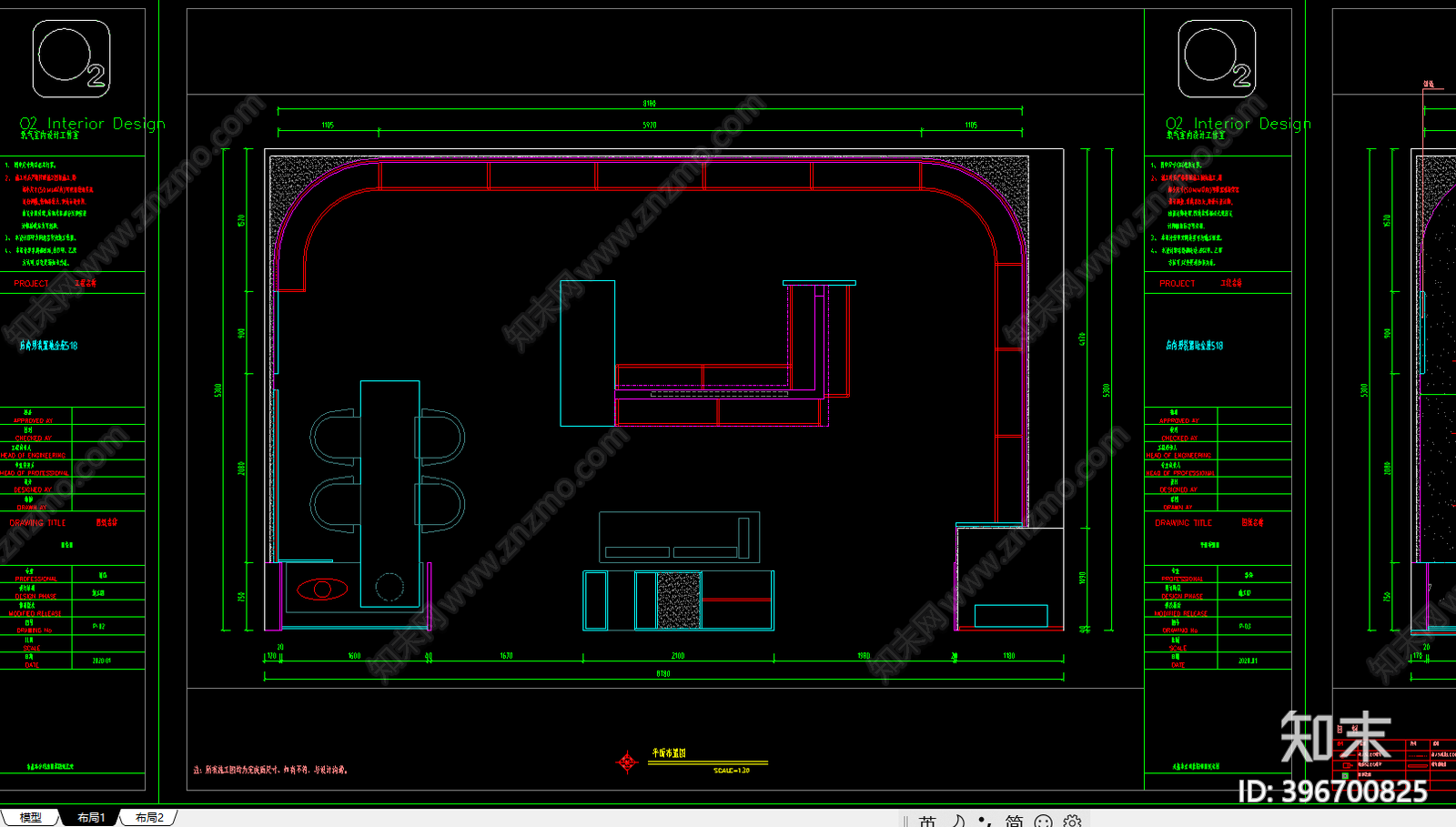Toggle the IME punctuation mode icon
The width and height of the screenshot is (1456, 827).
coord(985,821)
